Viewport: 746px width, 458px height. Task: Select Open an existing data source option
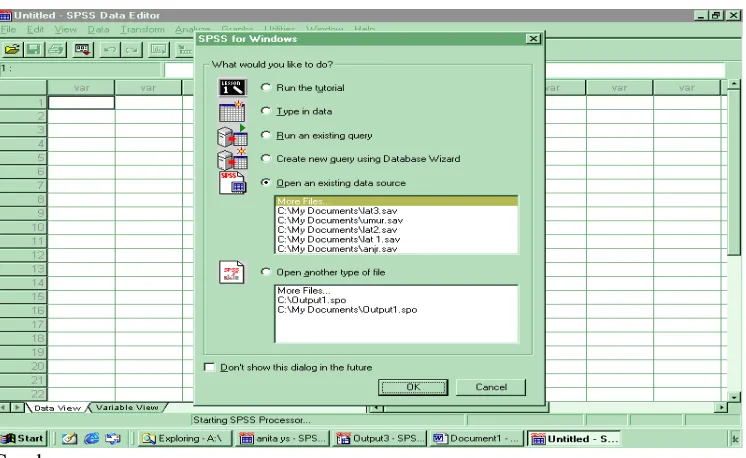pos(266,183)
